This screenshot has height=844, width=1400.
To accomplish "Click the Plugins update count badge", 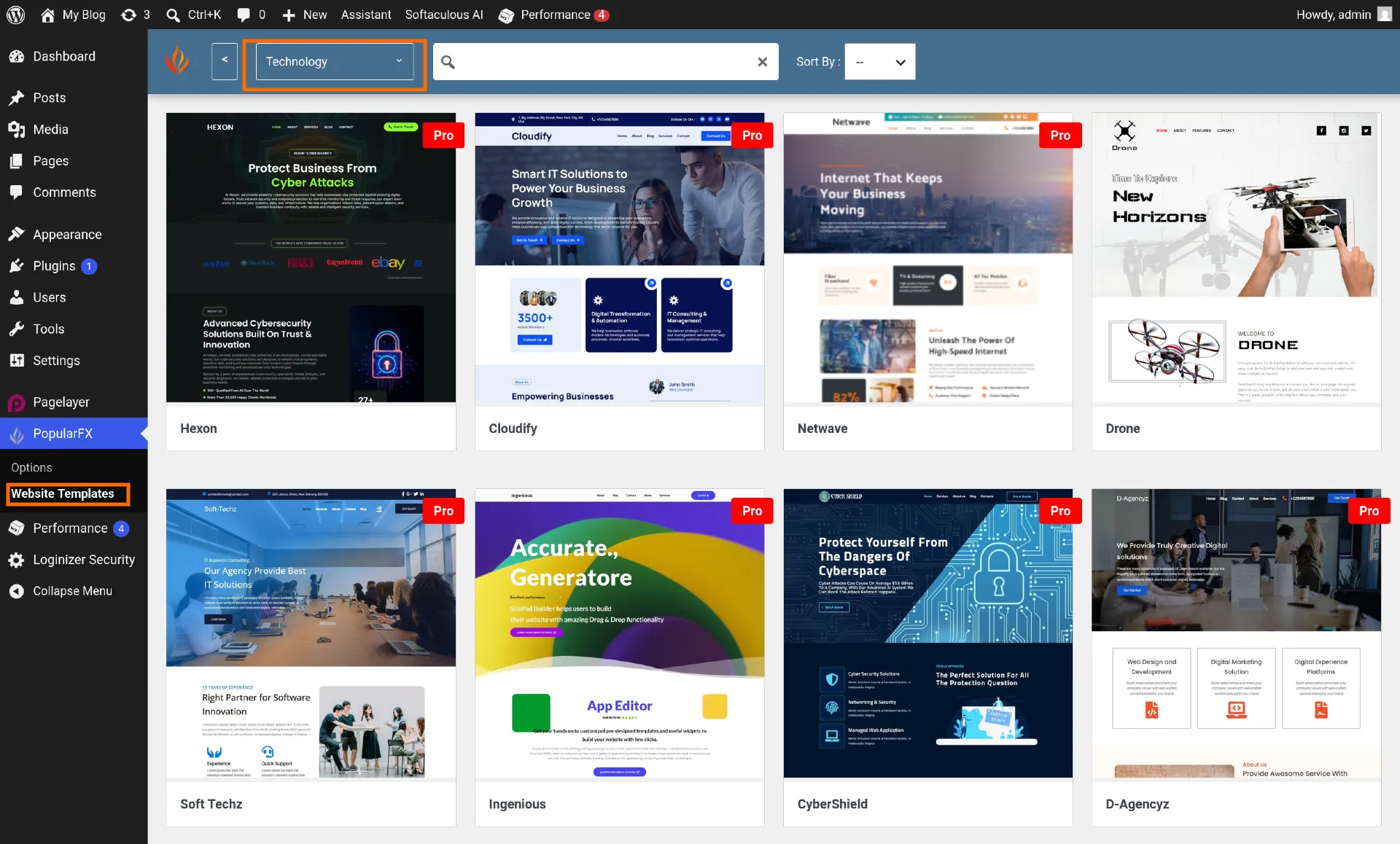I will [x=89, y=266].
